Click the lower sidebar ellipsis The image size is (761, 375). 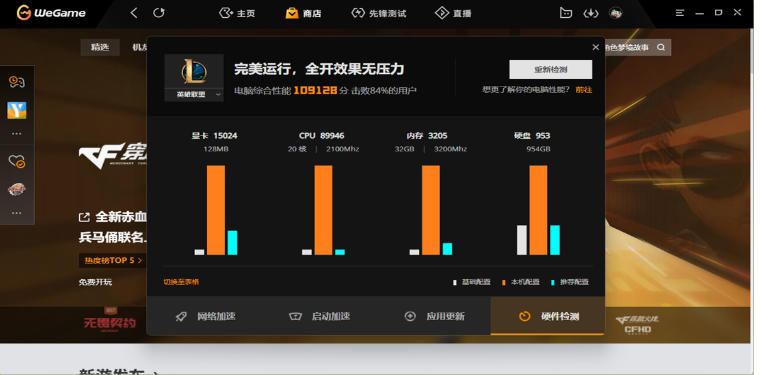17,213
